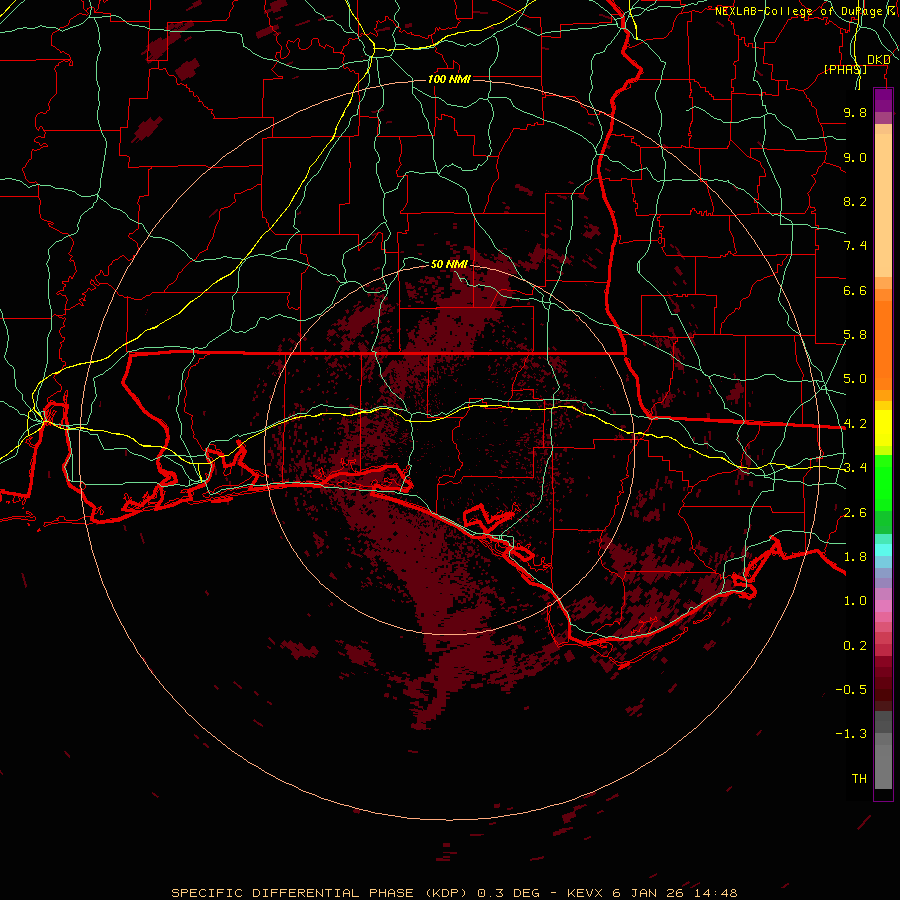The image size is (900, 900).
Task: Pick the cyan segment of the color scale
Action: [883, 550]
